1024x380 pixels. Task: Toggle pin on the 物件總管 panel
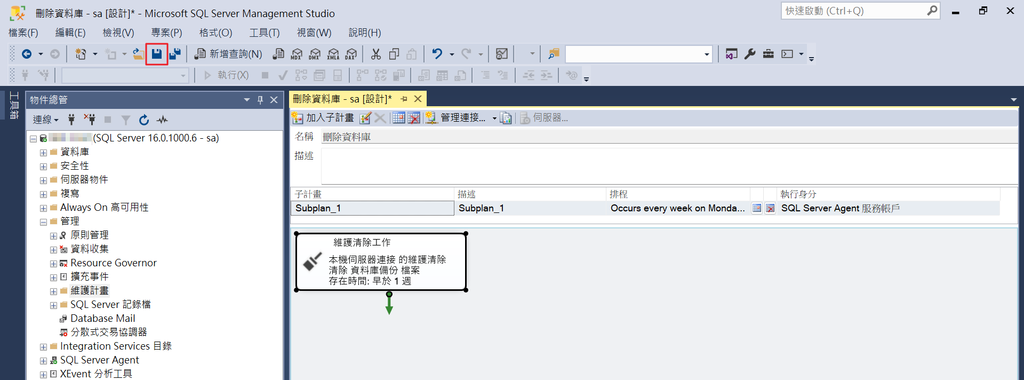click(x=260, y=100)
